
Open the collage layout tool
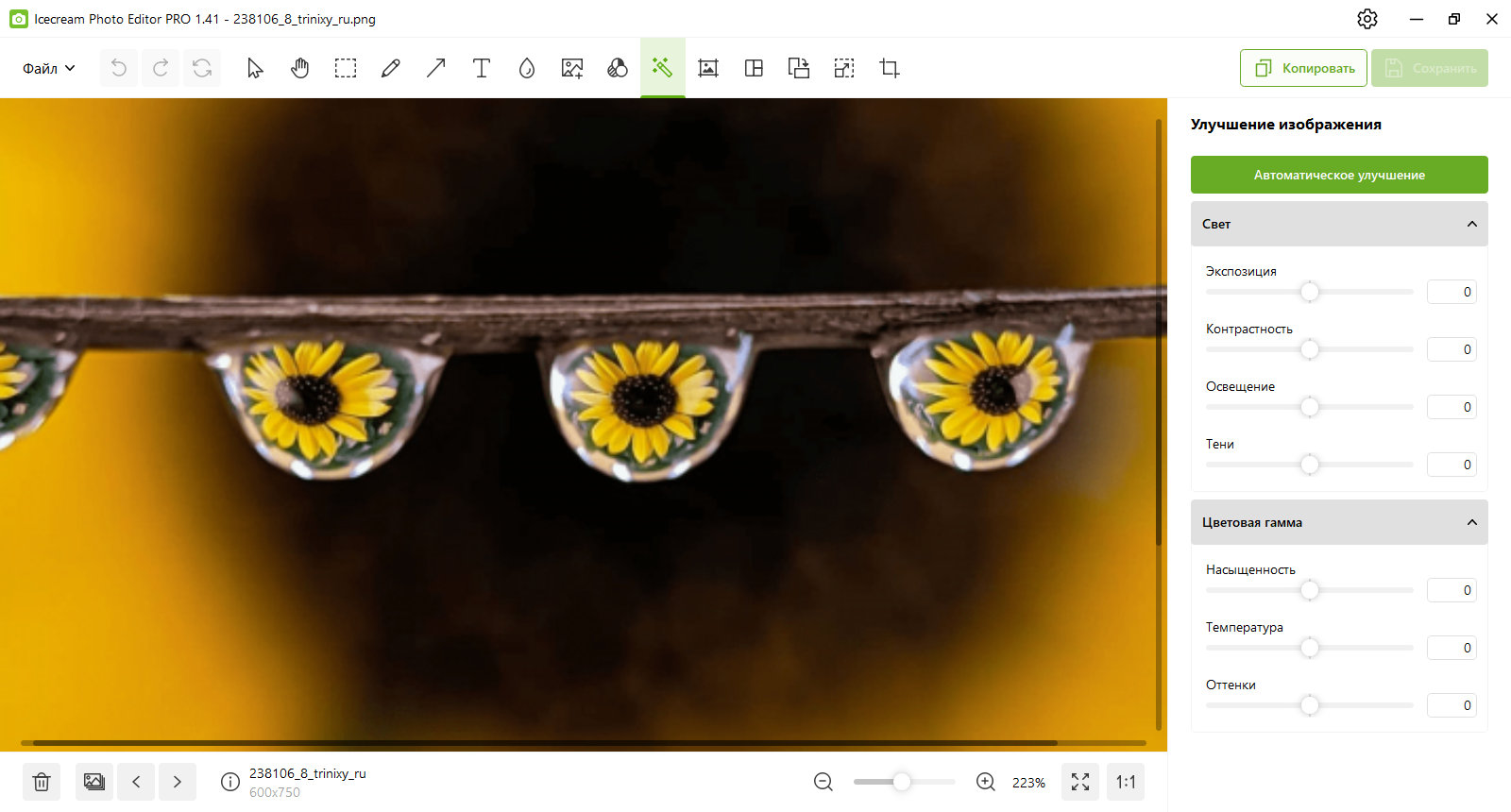[754, 68]
